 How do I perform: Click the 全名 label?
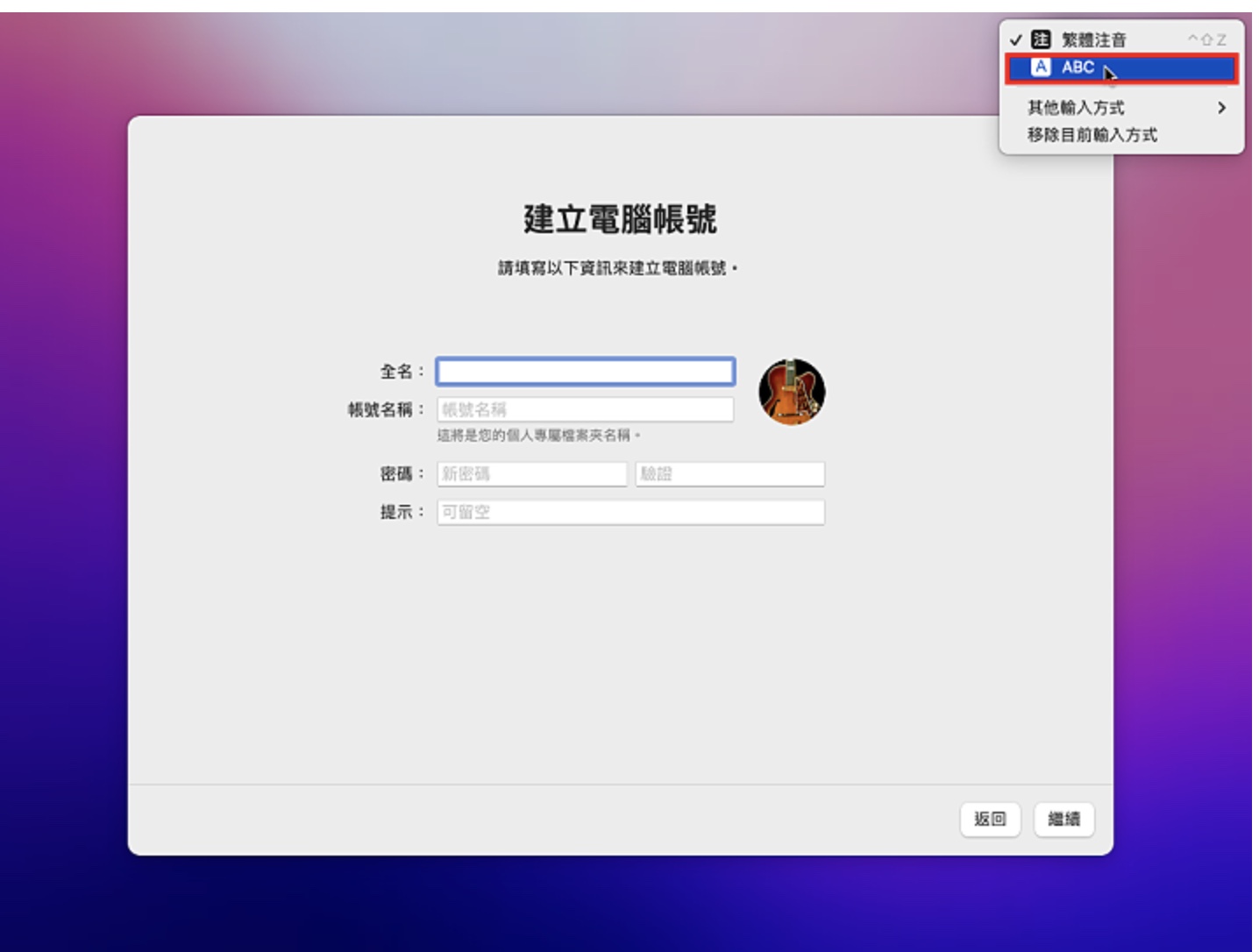(x=402, y=372)
